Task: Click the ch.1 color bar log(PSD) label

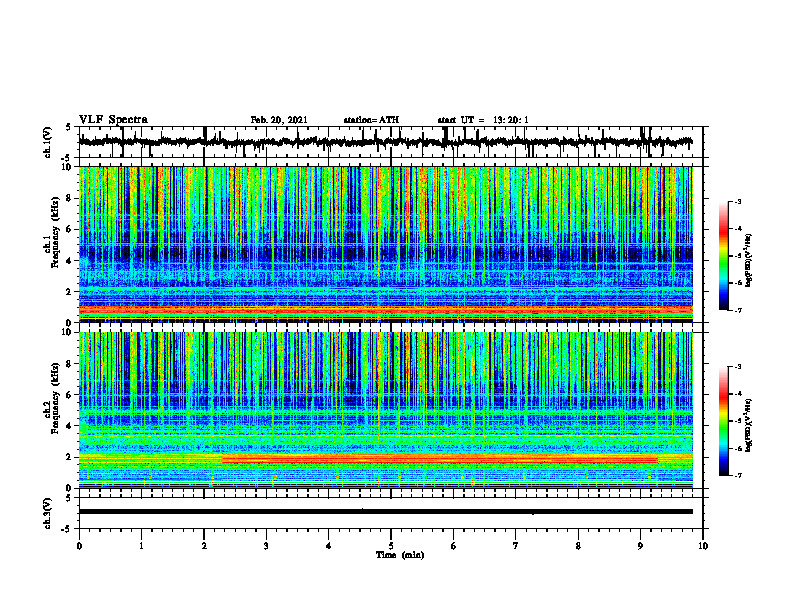Action: tap(749, 261)
